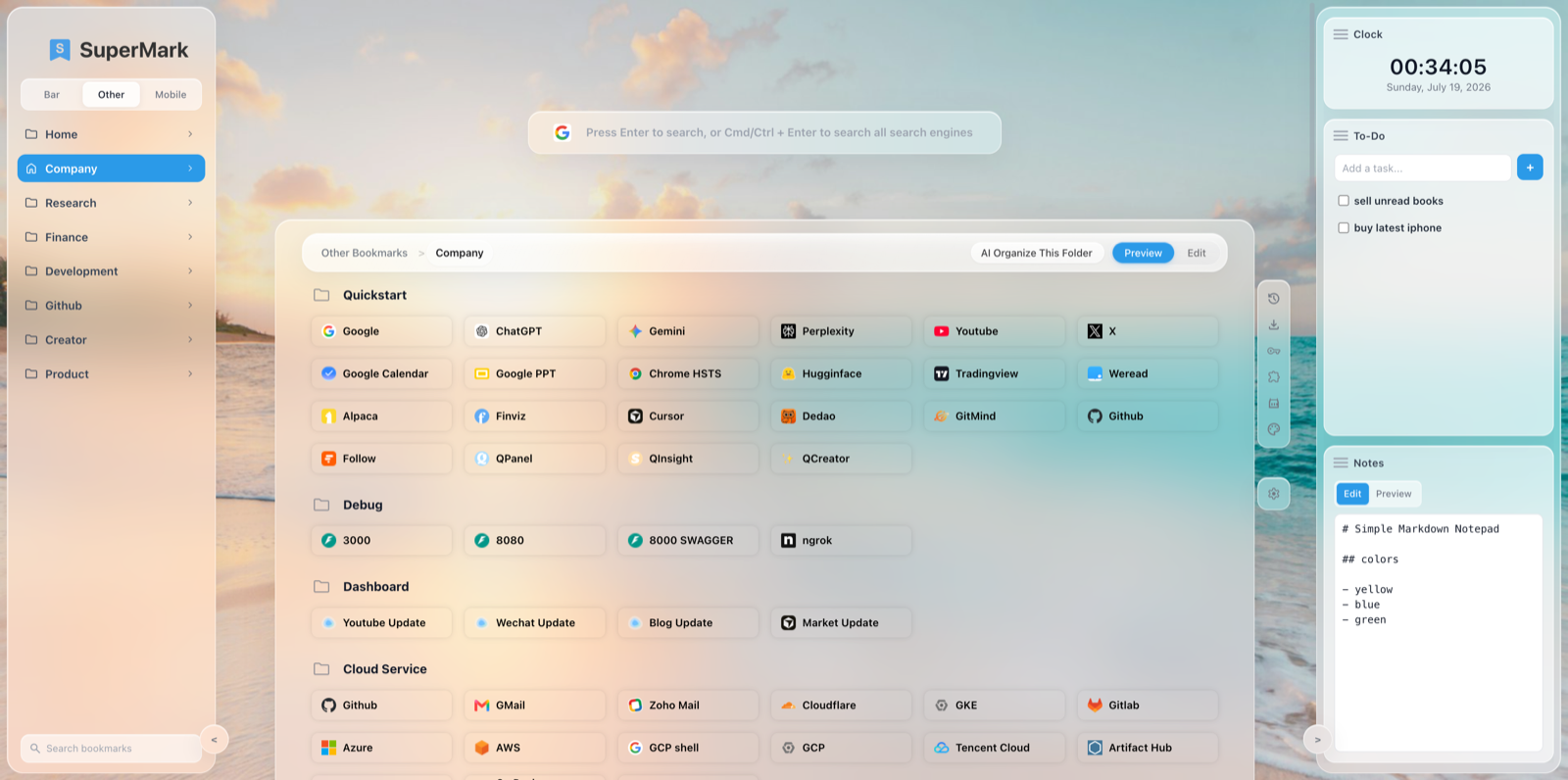Expand the Development folder chevron
1568x780 pixels.
[x=190, y=271]
